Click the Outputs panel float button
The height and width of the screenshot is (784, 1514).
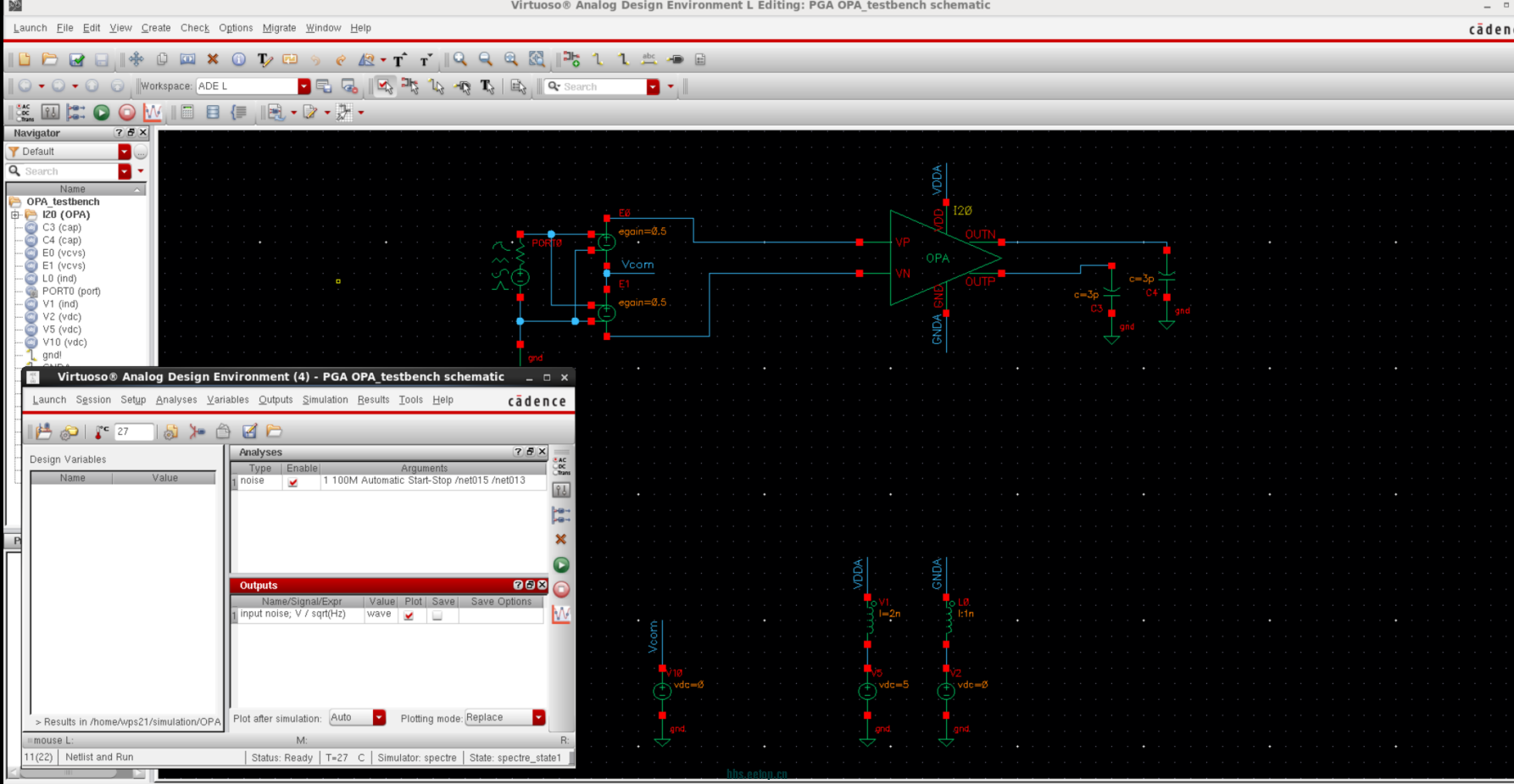pyautogui.click(x=530, y=585)
